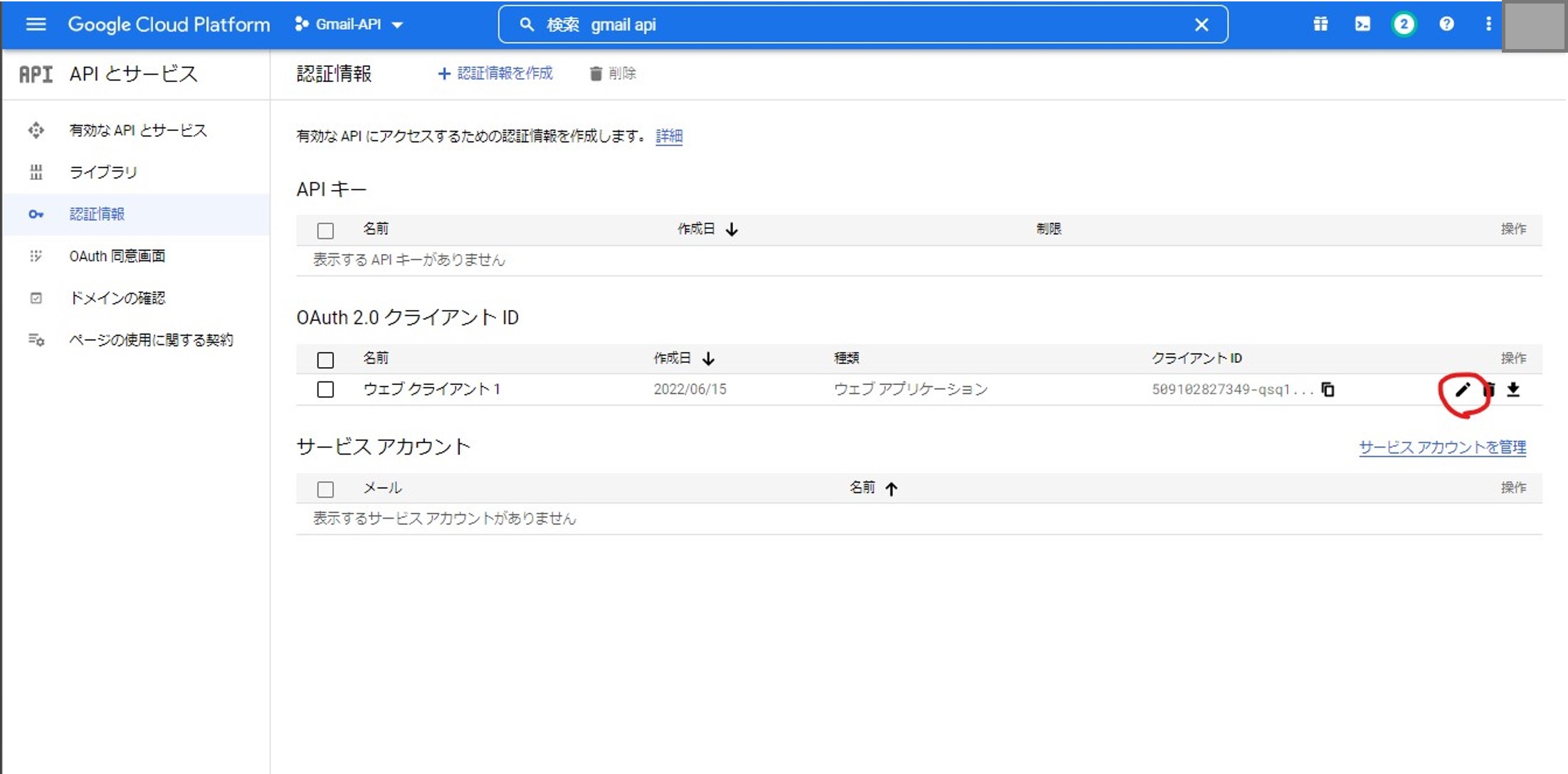1568x774 pixels.
Task: Click the 種類 column header
Action: coord(846,358)
